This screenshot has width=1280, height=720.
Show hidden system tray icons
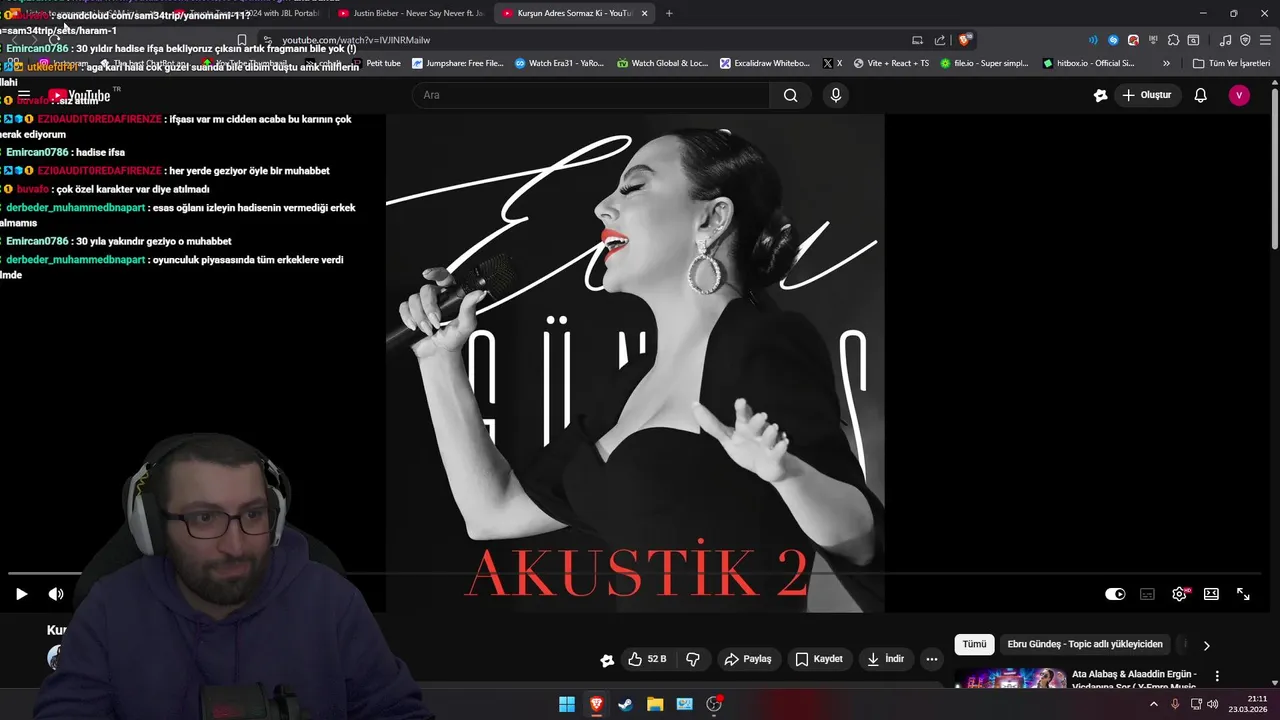click(1153, 704)
